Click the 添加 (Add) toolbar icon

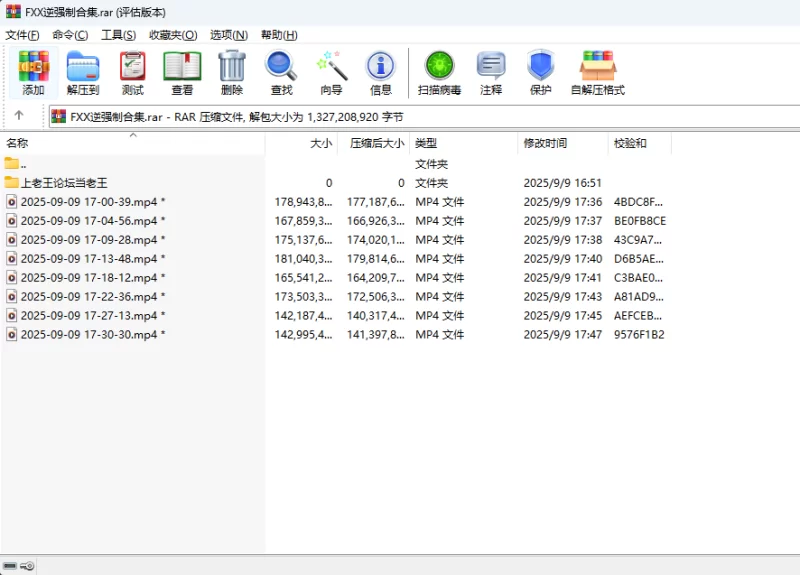point(33,73)
